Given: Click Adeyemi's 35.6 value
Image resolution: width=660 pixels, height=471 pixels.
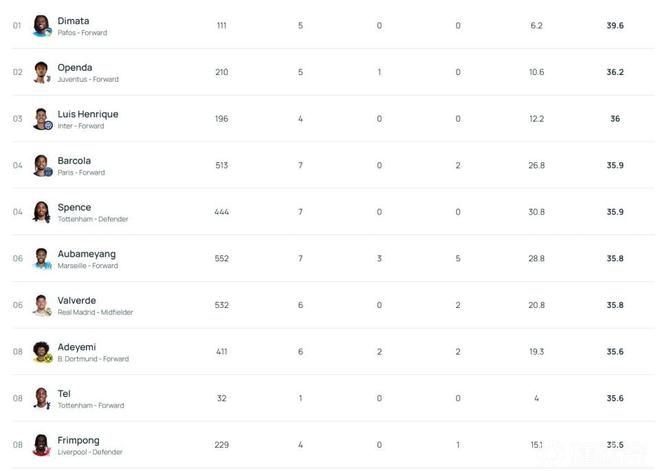Looking at the screenshot, I should tap(615, 352).
